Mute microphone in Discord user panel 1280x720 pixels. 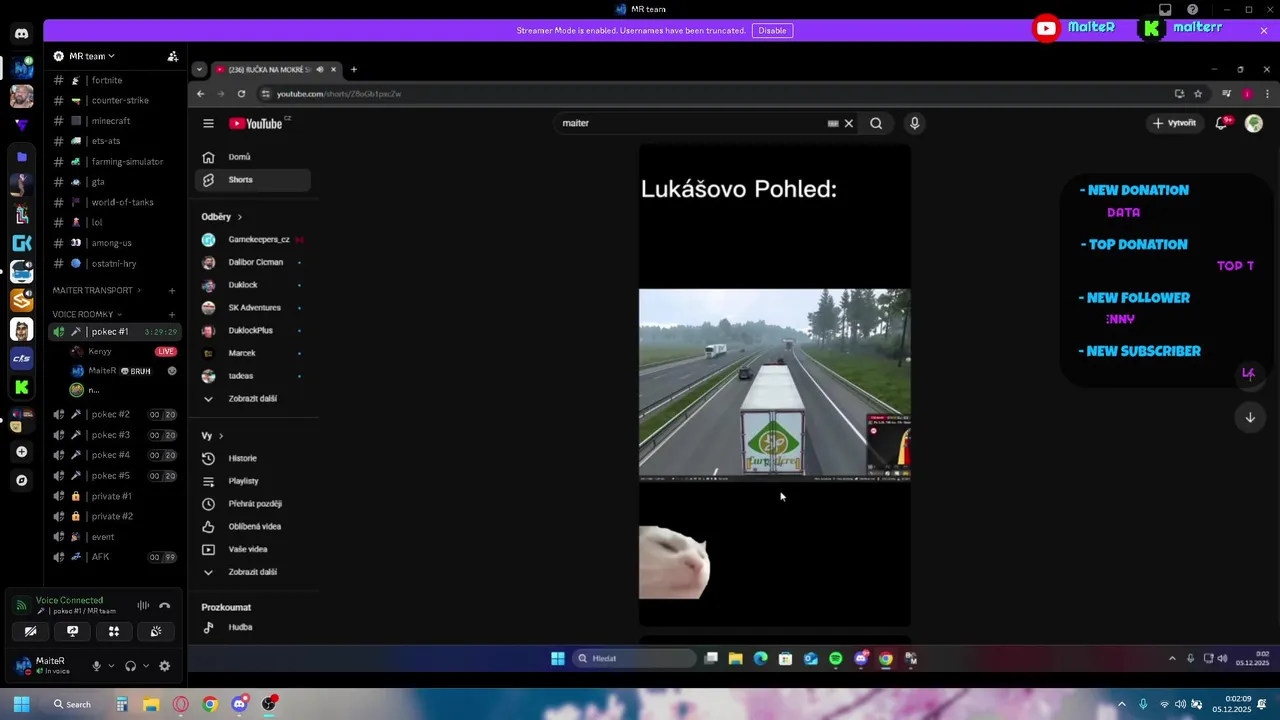97,666
